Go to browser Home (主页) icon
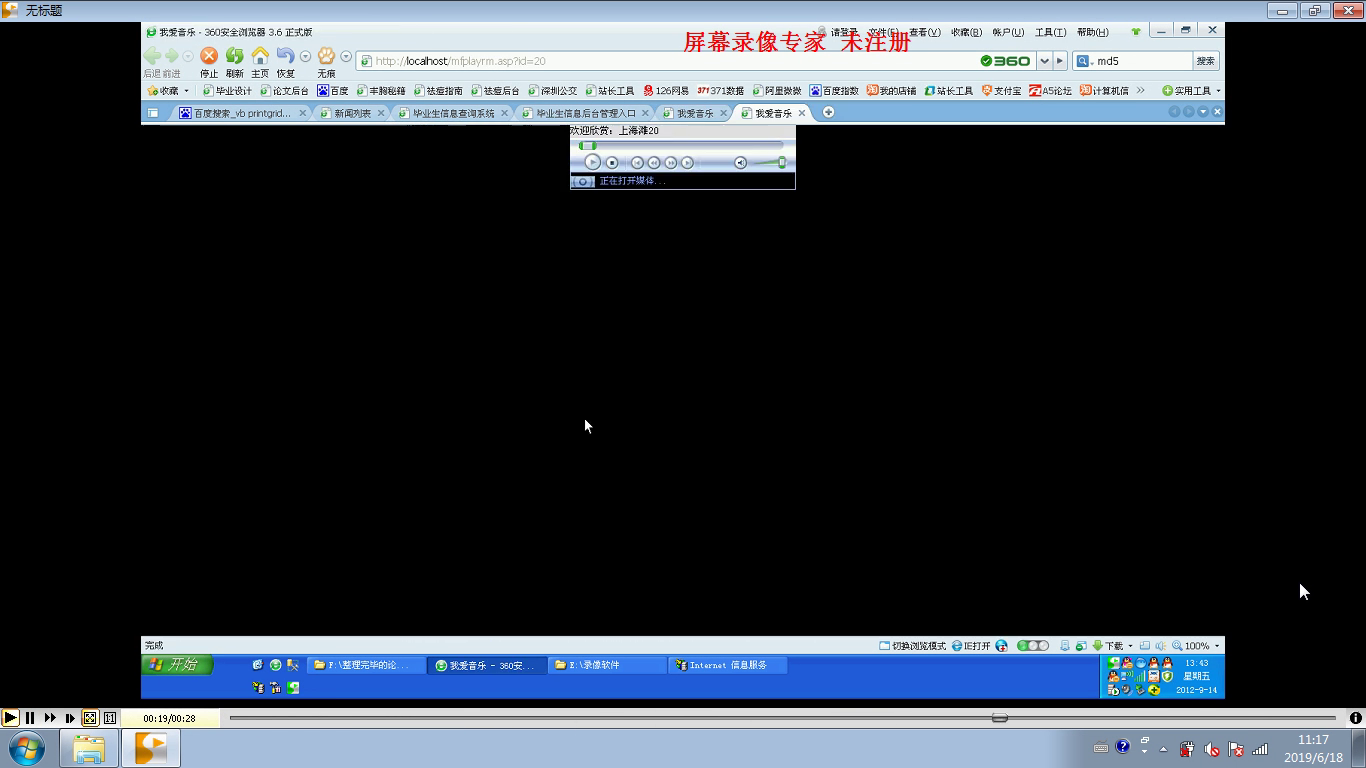The width and height of the screenshot is (1366, 768). 260,56
